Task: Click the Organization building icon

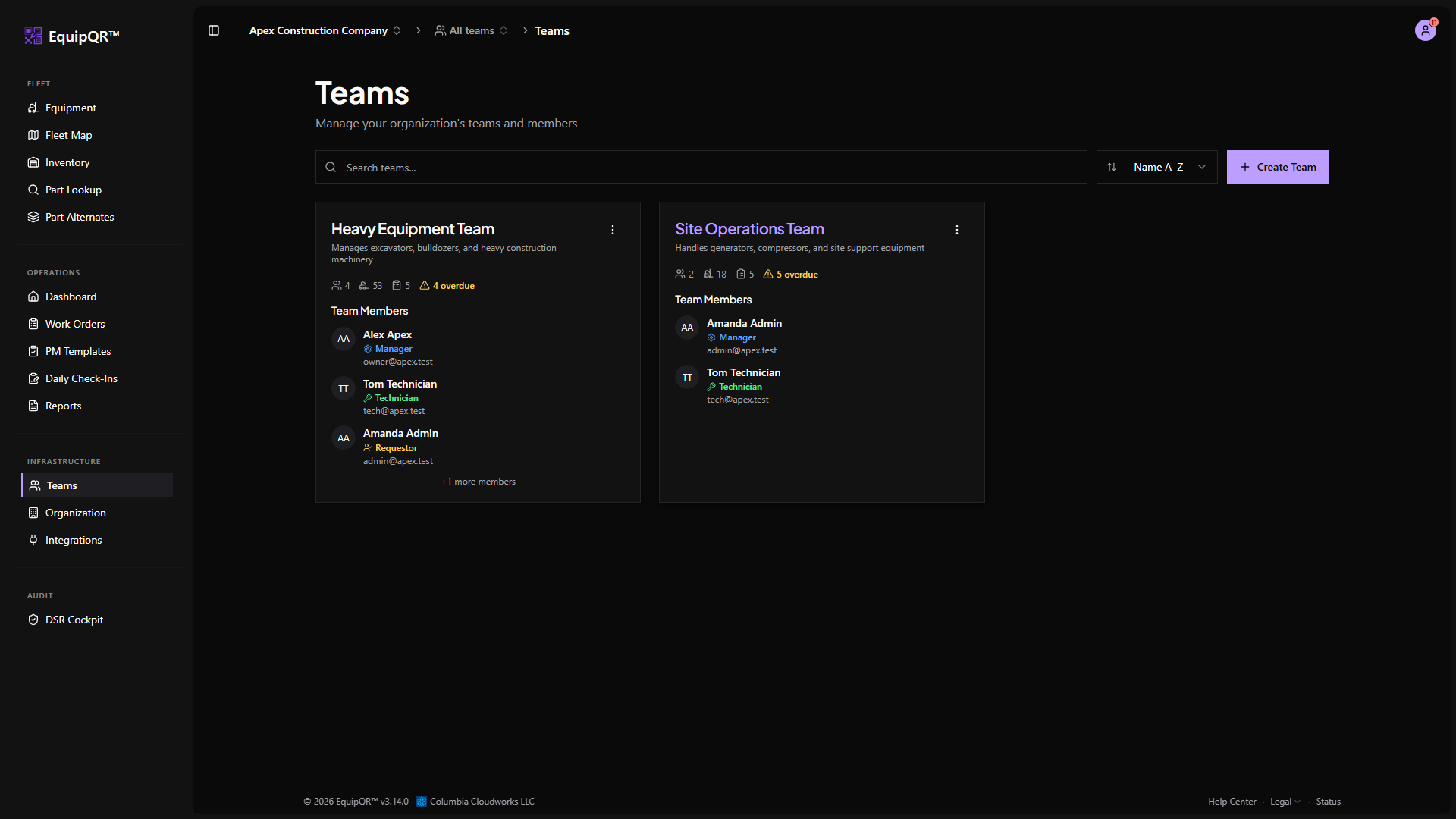Action: tap(33, 513)
